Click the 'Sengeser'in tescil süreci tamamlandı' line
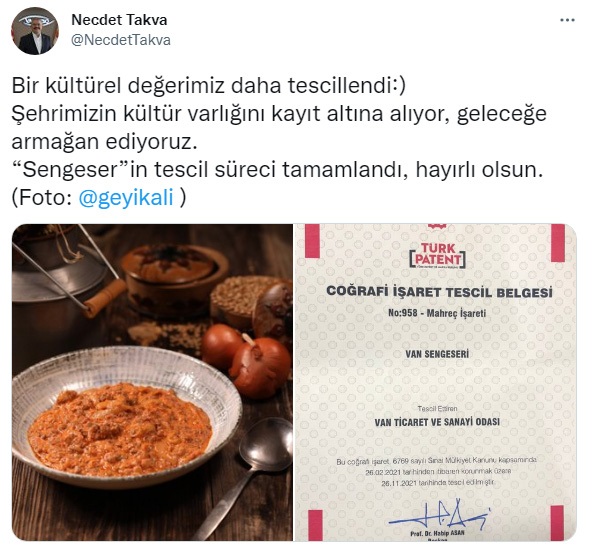 pos(278,169)
